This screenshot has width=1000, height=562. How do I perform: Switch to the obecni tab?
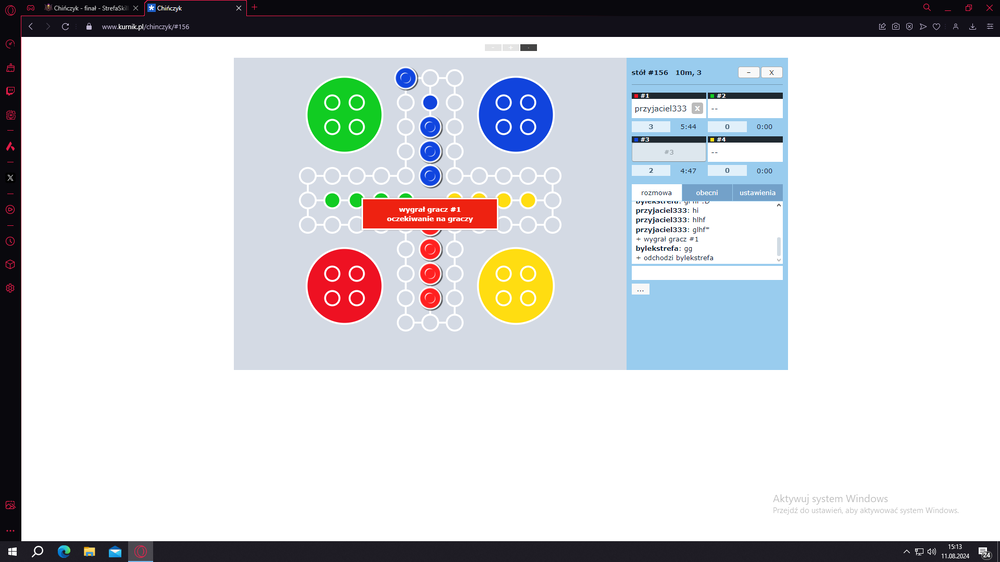click(707, 193)
